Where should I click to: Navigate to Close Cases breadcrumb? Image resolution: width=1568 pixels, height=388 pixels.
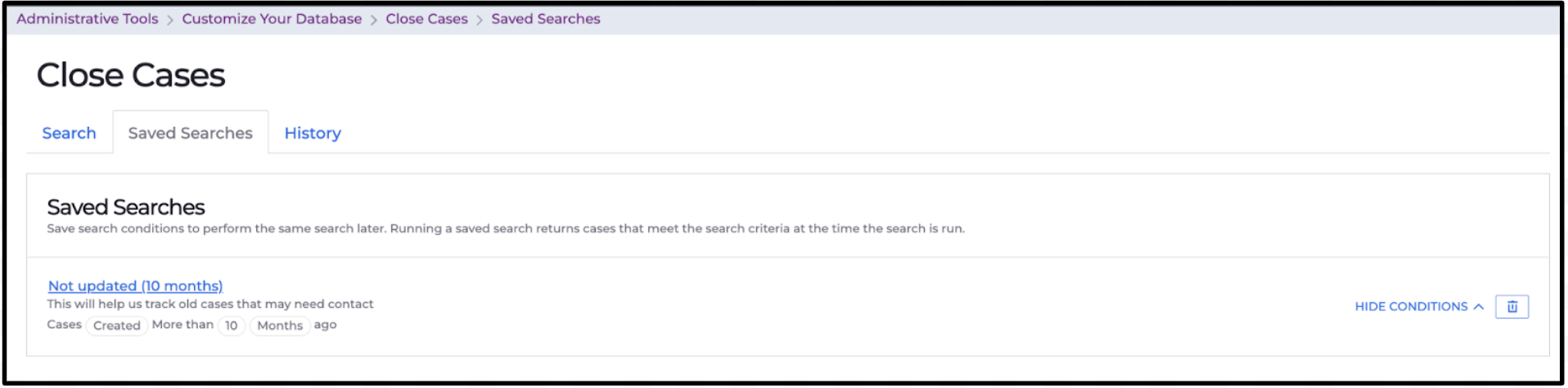pos(426,19)
